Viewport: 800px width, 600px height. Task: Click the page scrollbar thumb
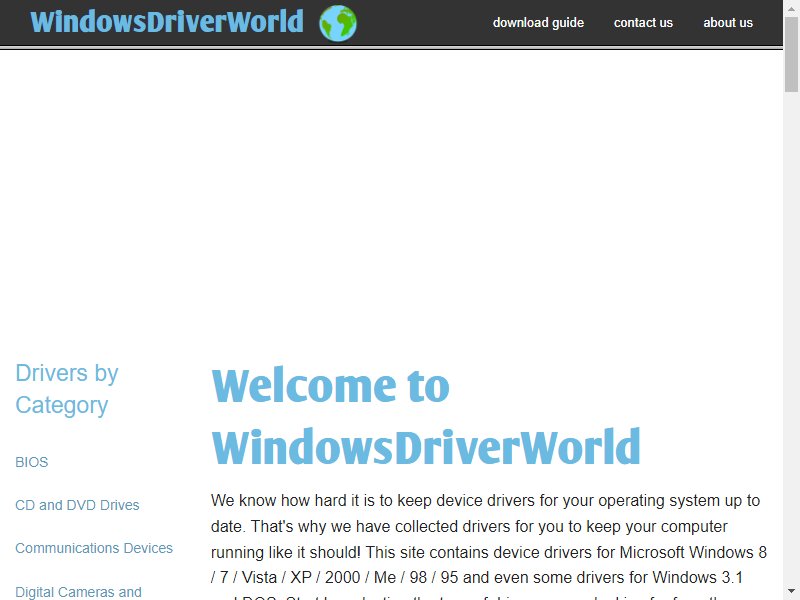(x=791, y=54)
